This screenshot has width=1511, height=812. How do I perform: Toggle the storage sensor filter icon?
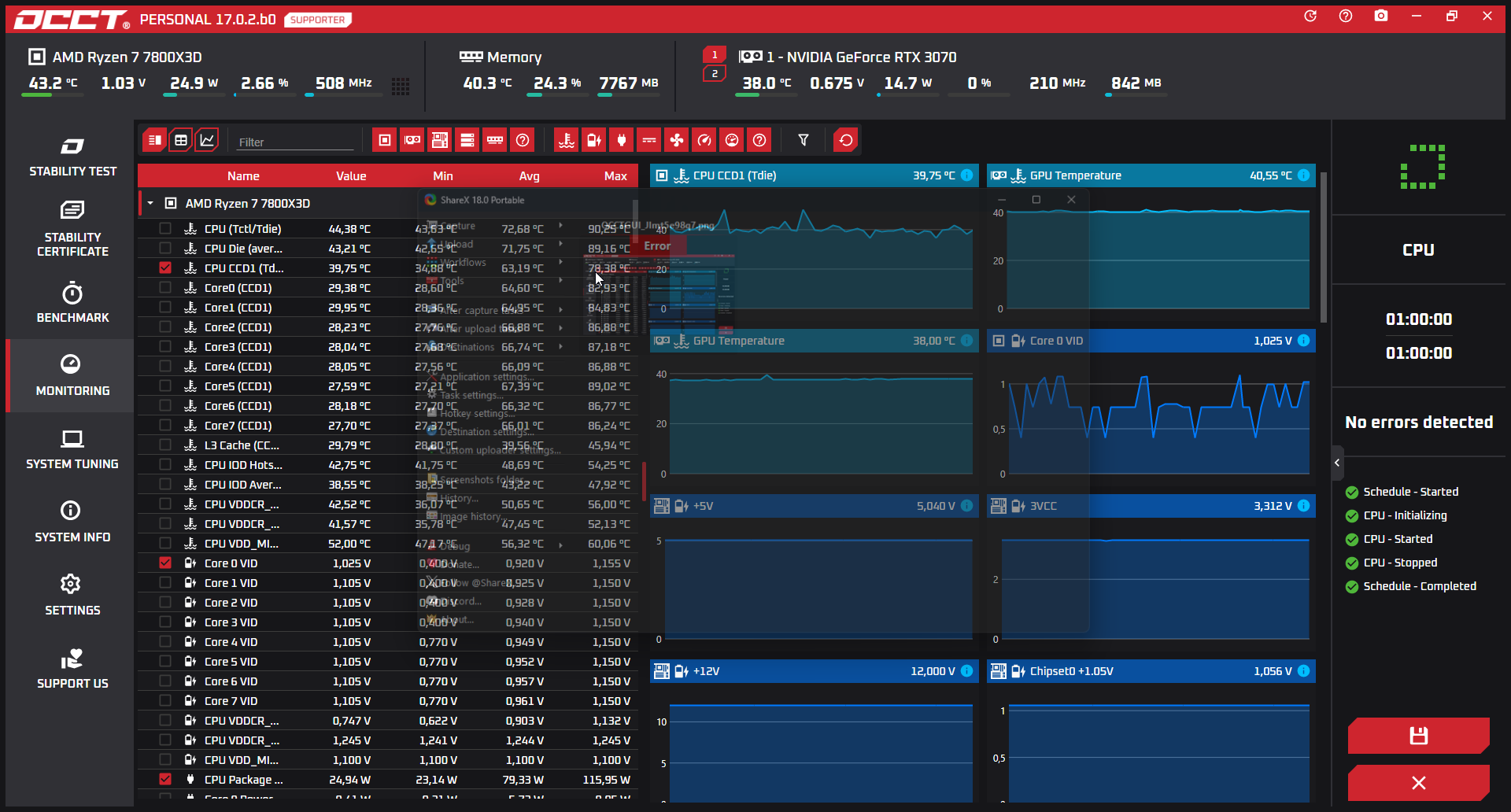467,140
